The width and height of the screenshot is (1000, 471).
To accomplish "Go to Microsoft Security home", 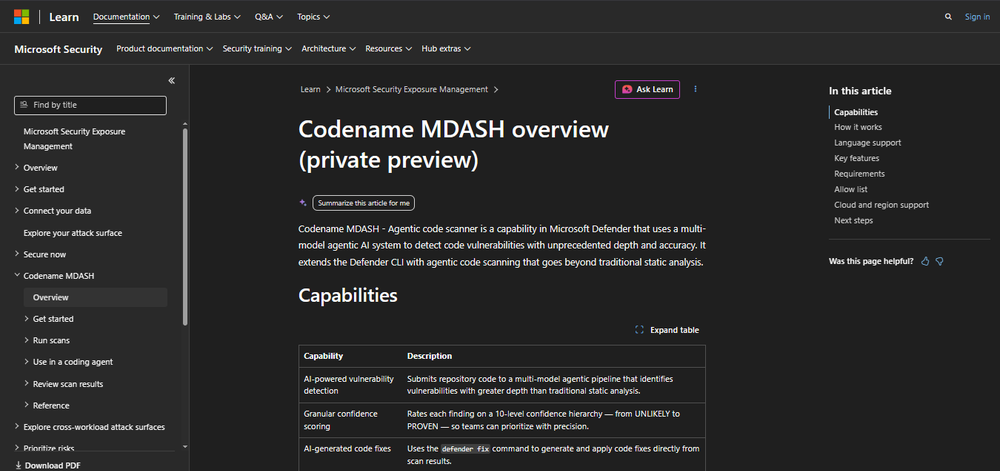I will click(x=58, y=49).
